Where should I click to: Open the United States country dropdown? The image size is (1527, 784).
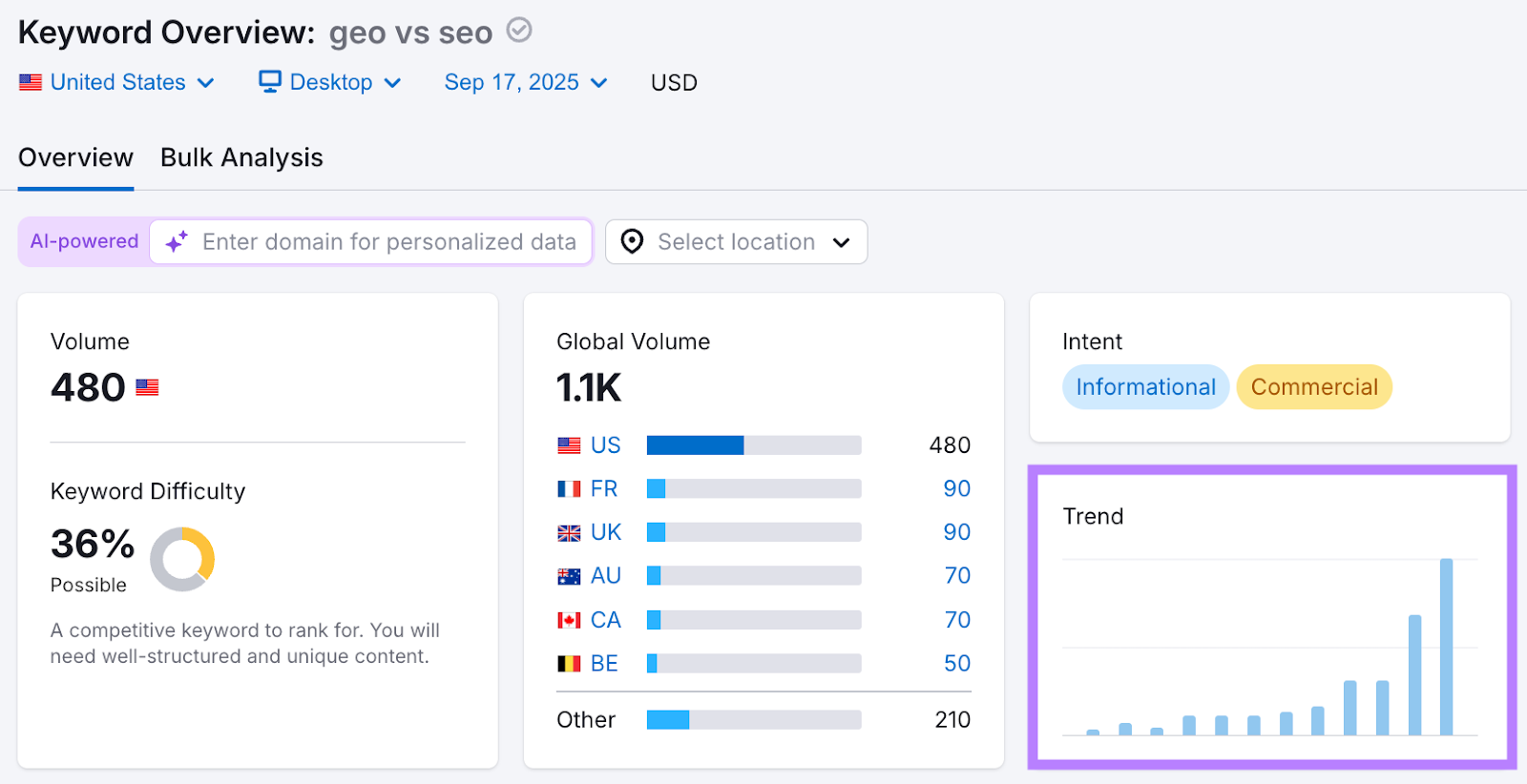(117, 83)
